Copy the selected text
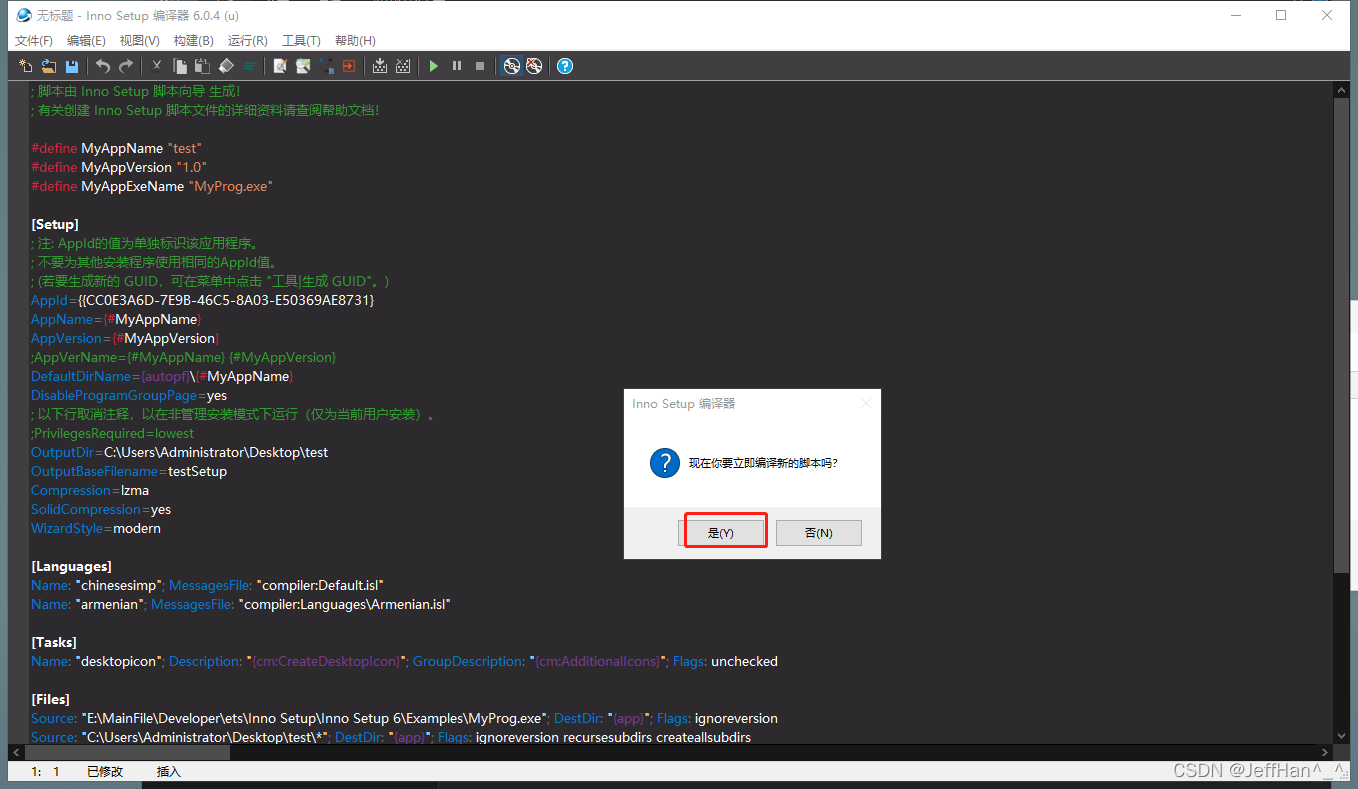 pyautogui.click(x=180, y=66)
